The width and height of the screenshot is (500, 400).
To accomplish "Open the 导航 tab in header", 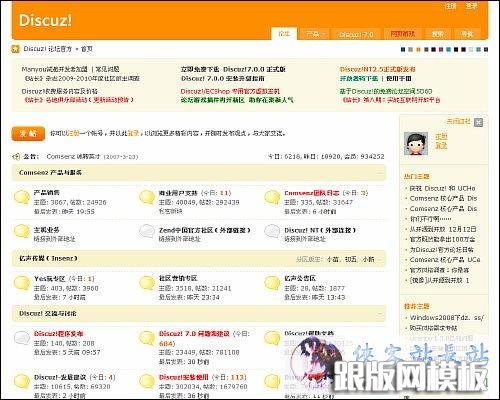I will click(467, 34).
